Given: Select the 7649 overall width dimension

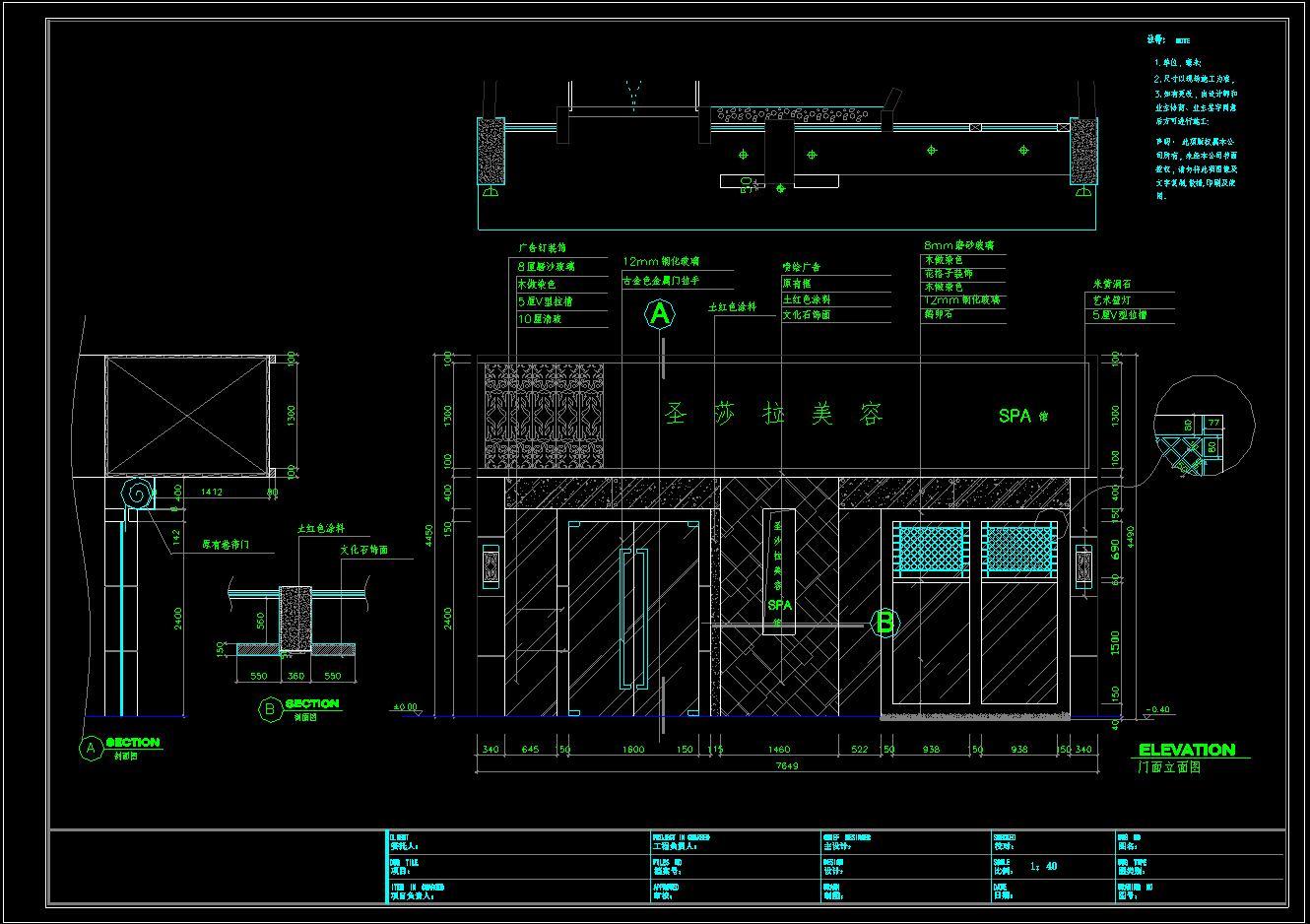Looking at the screenshot, I should pos(786,765).
